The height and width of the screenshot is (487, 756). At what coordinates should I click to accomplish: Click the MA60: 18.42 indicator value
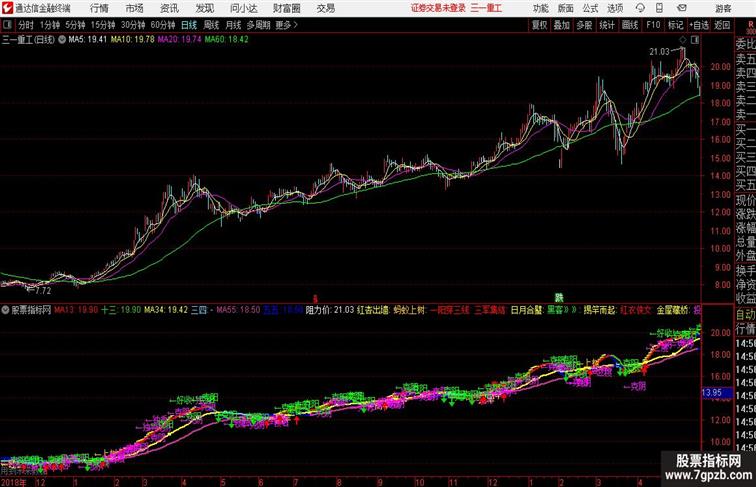[x=226, y=40]
